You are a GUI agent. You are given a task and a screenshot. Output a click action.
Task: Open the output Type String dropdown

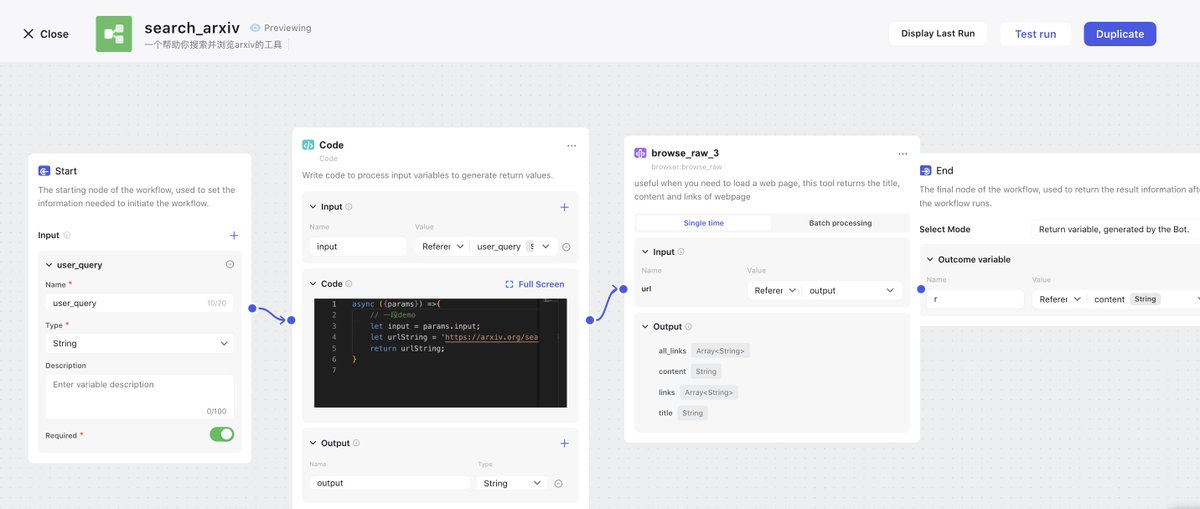[x=513, y=483]
